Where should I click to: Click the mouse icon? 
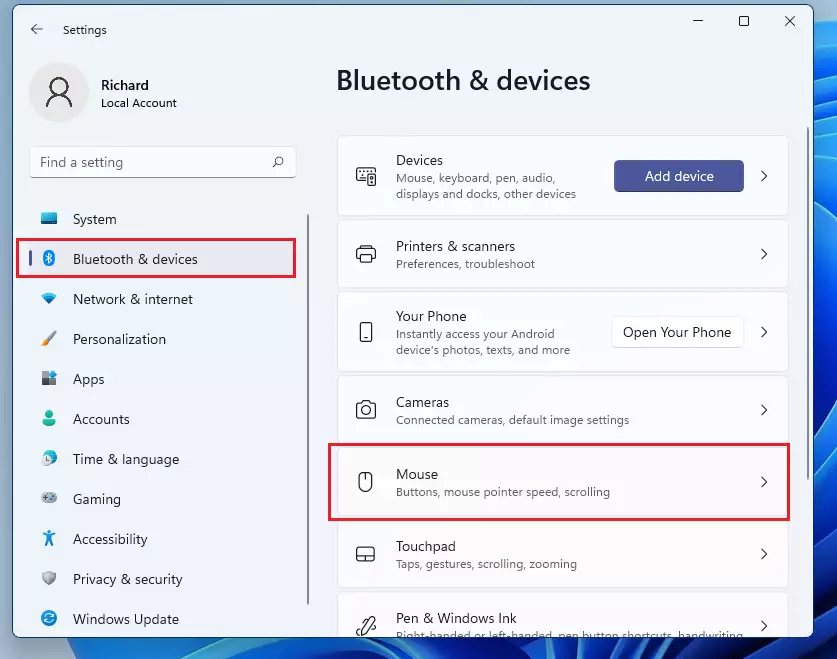tap(365, 482)
